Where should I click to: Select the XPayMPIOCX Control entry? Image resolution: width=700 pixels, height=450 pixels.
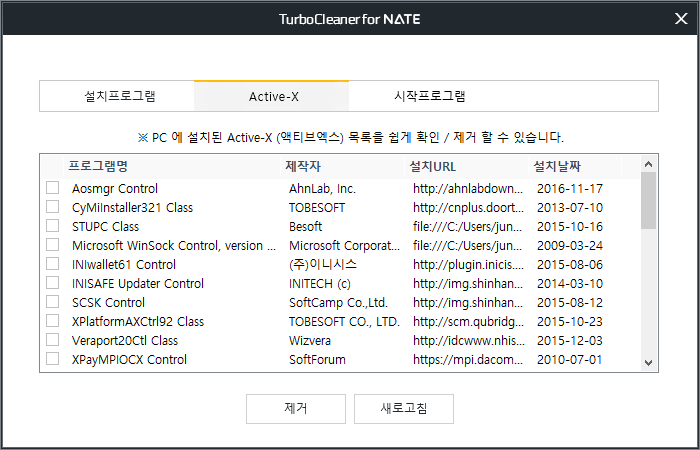pyautogui.click(x=129, y=360)
